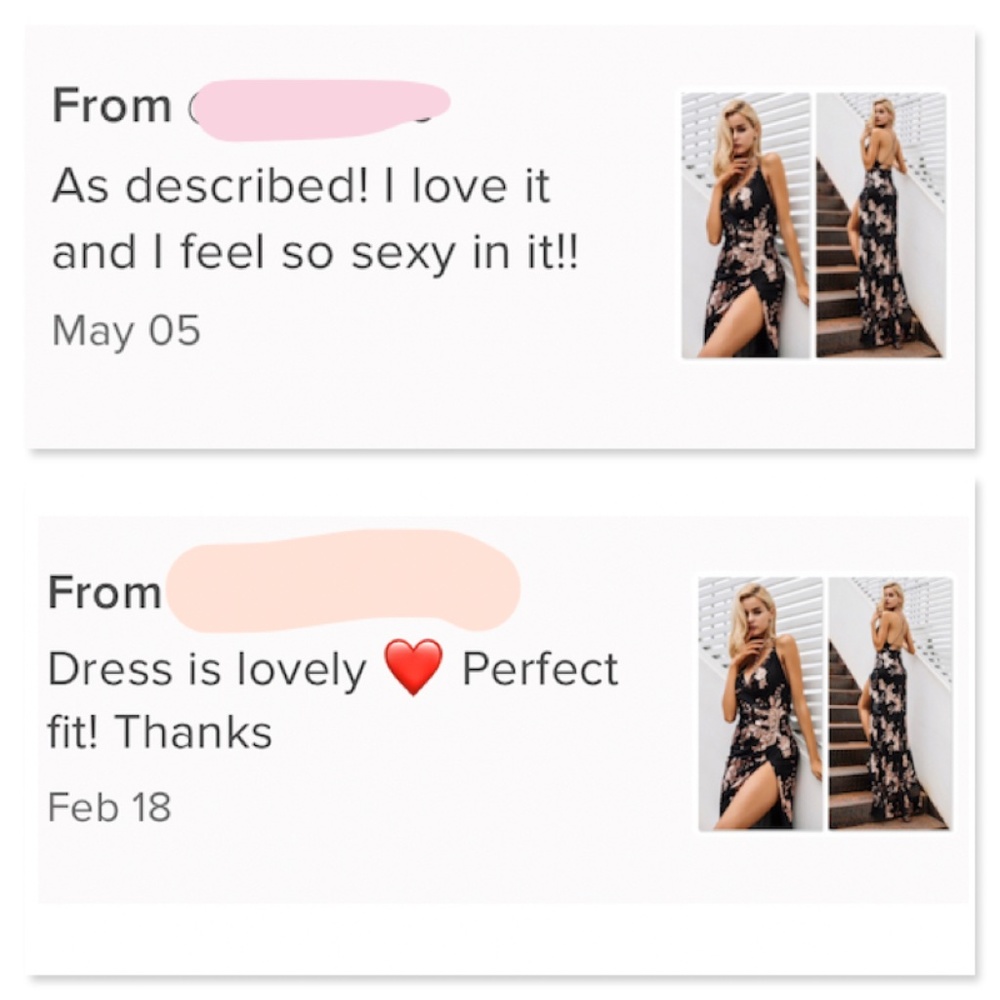Open front-view dress photo in May 05 review
This screenshot has width=1000, height=1000.
(x=746, y=225)
